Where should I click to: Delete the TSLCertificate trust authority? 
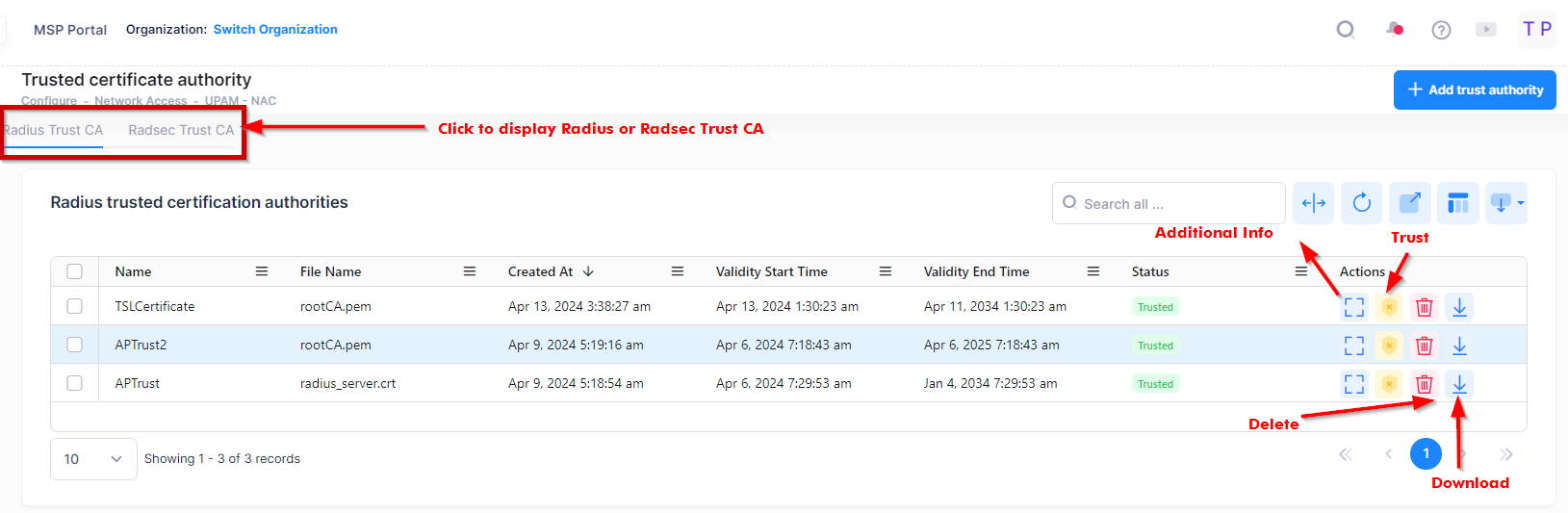pyautogui.click(x=1424, y=307)
